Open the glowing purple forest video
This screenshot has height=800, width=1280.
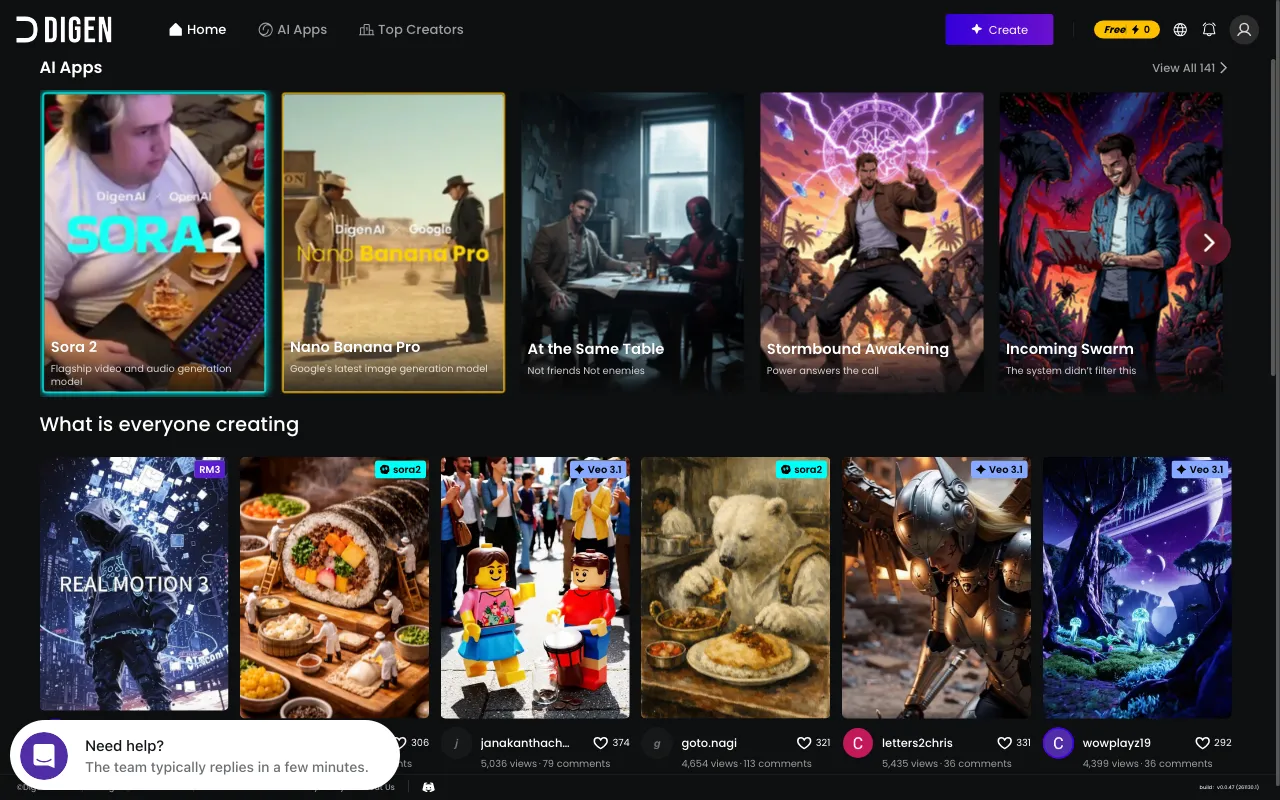click(x=1137, y=588)
